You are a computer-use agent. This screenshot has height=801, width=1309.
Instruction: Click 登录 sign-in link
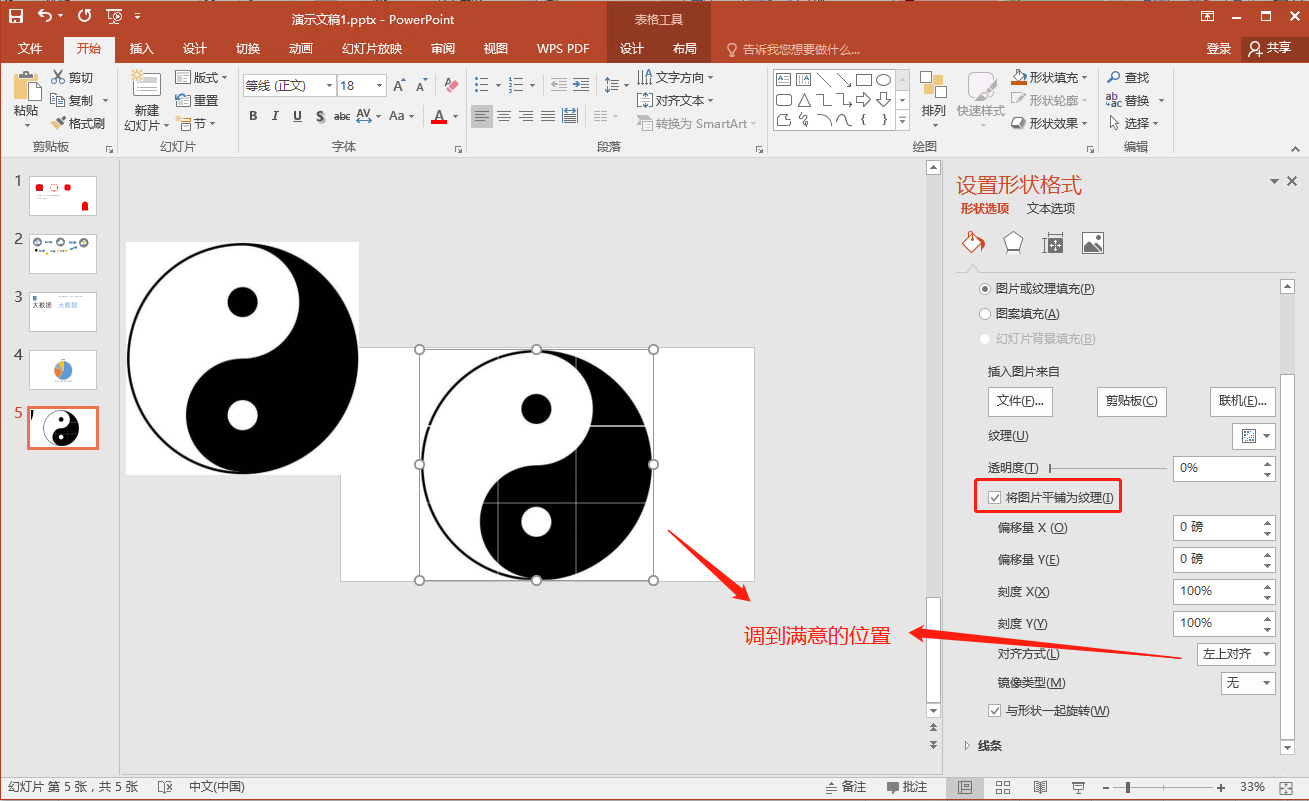pyautogui.click(x=1218, y=49)
